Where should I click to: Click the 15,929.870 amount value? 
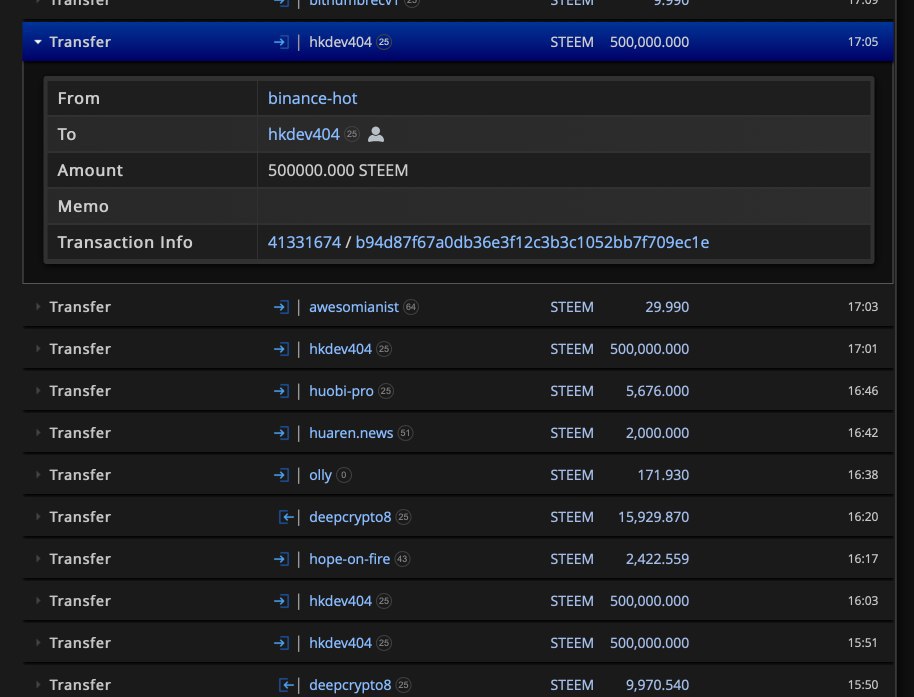tap(653, 516)
